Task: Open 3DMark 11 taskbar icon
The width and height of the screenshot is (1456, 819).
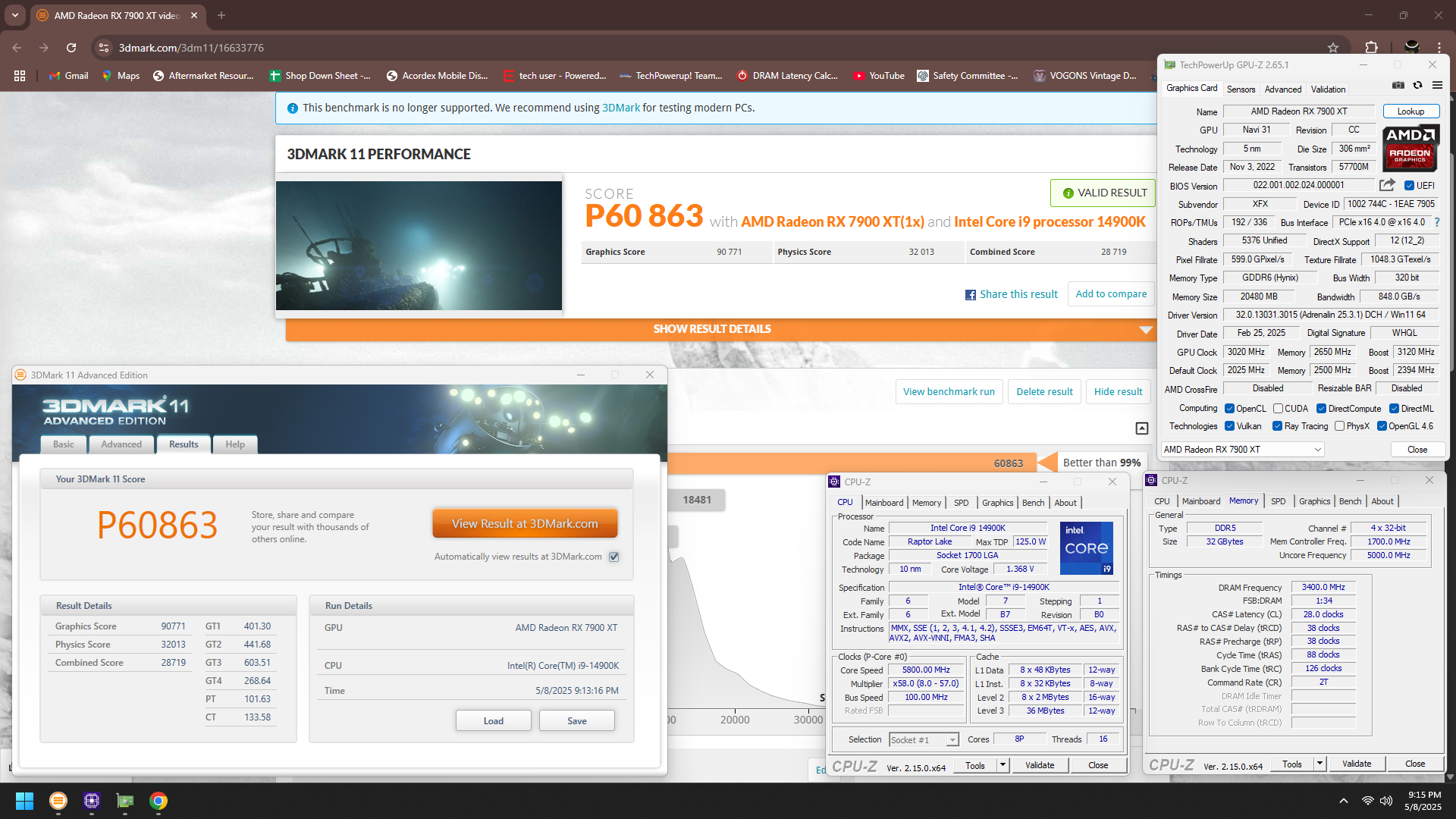Action: pos(58,801)
